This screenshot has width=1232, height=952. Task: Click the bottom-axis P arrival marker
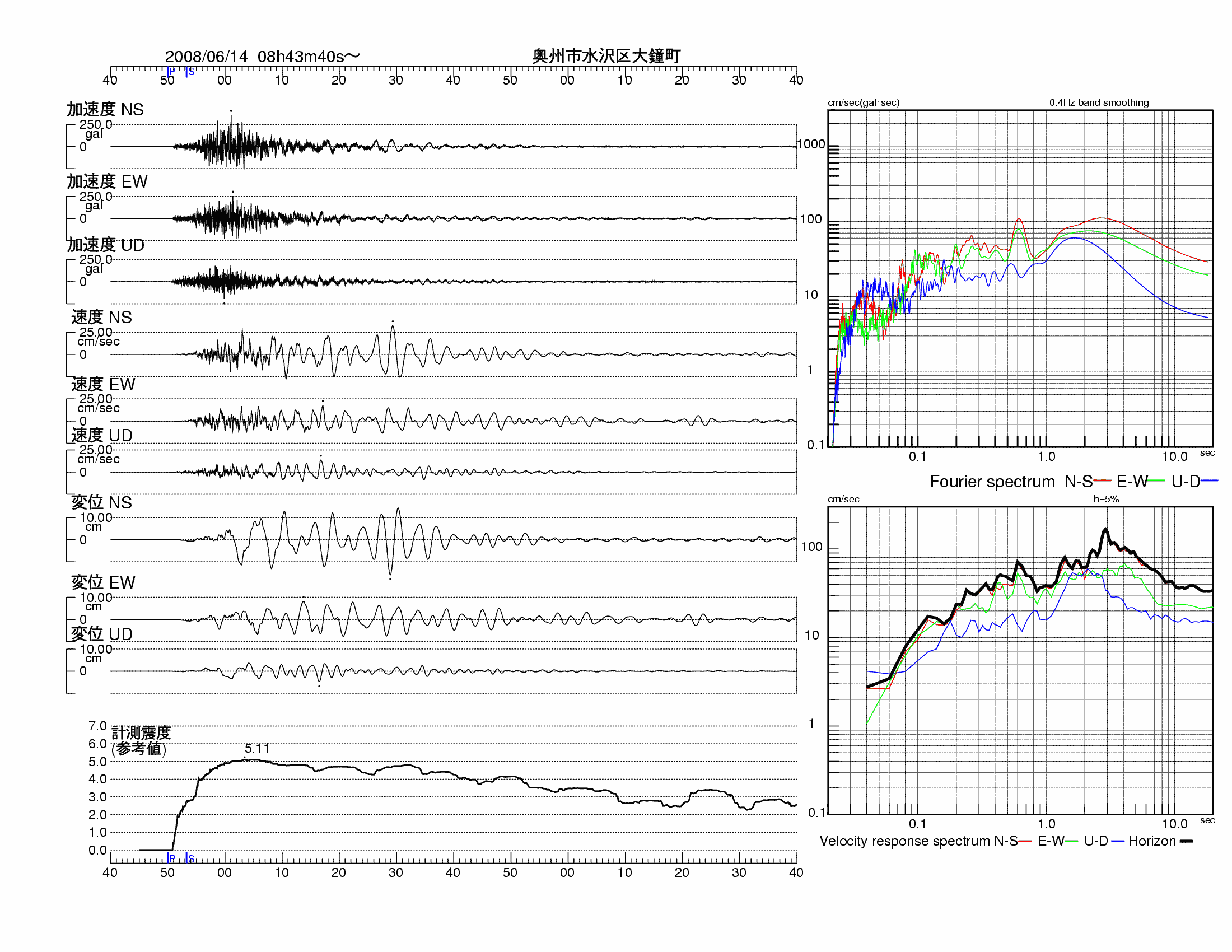[x=171, y=858]
